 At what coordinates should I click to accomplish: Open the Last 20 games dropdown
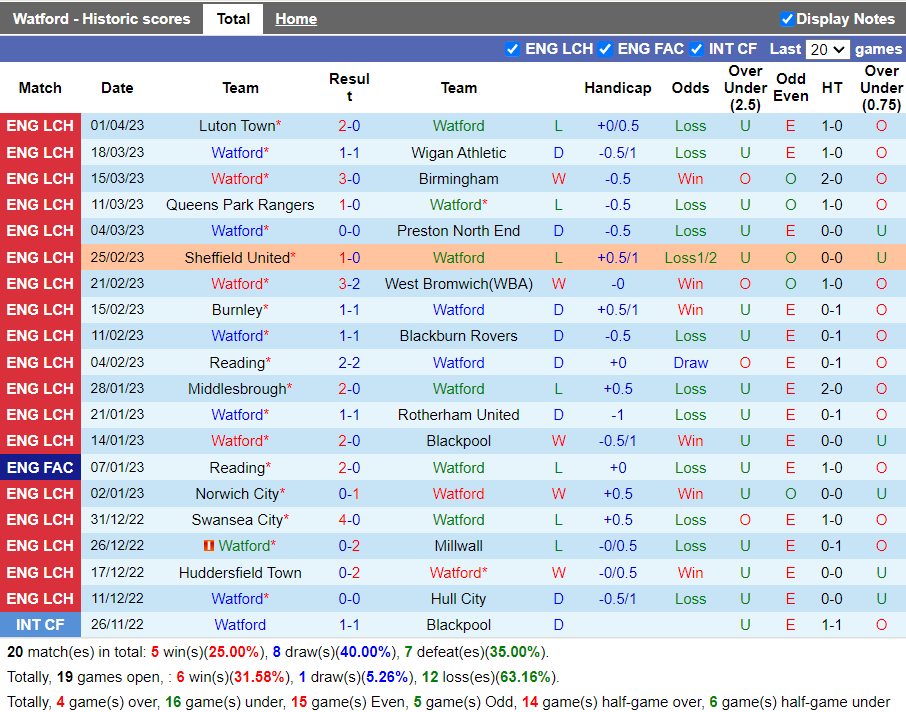(827, 49)
